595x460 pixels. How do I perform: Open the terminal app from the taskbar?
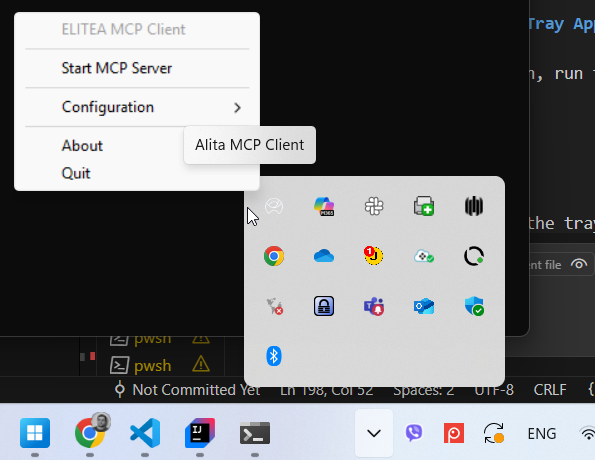tap(255, 433)
